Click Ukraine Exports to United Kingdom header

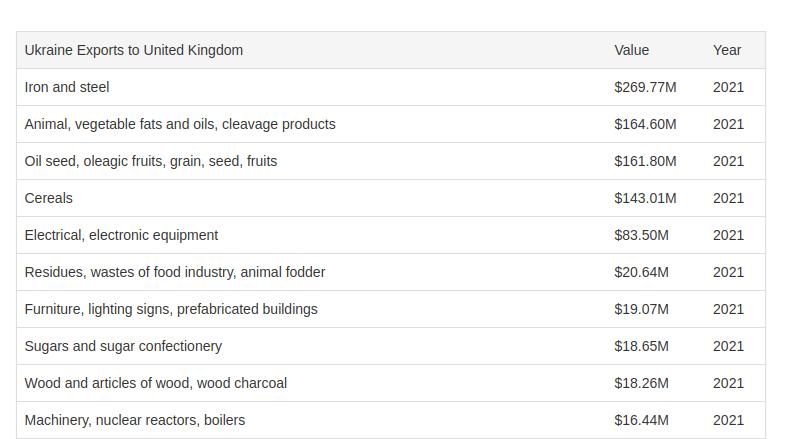click(x=134, y=50)
